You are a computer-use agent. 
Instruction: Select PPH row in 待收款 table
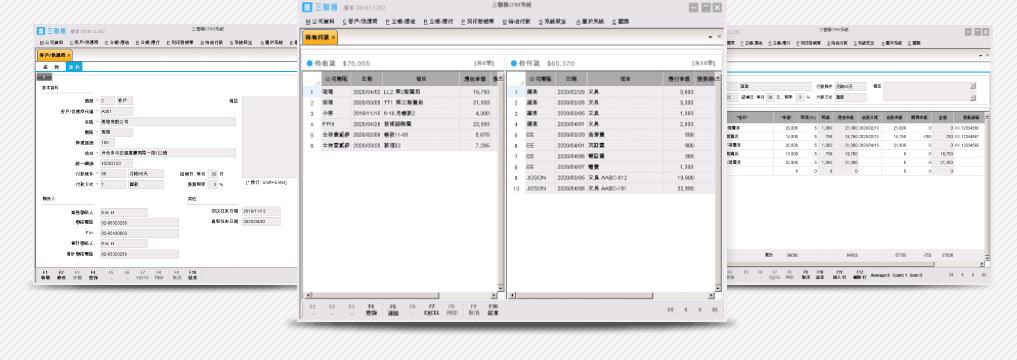click(x=400, y=124)
